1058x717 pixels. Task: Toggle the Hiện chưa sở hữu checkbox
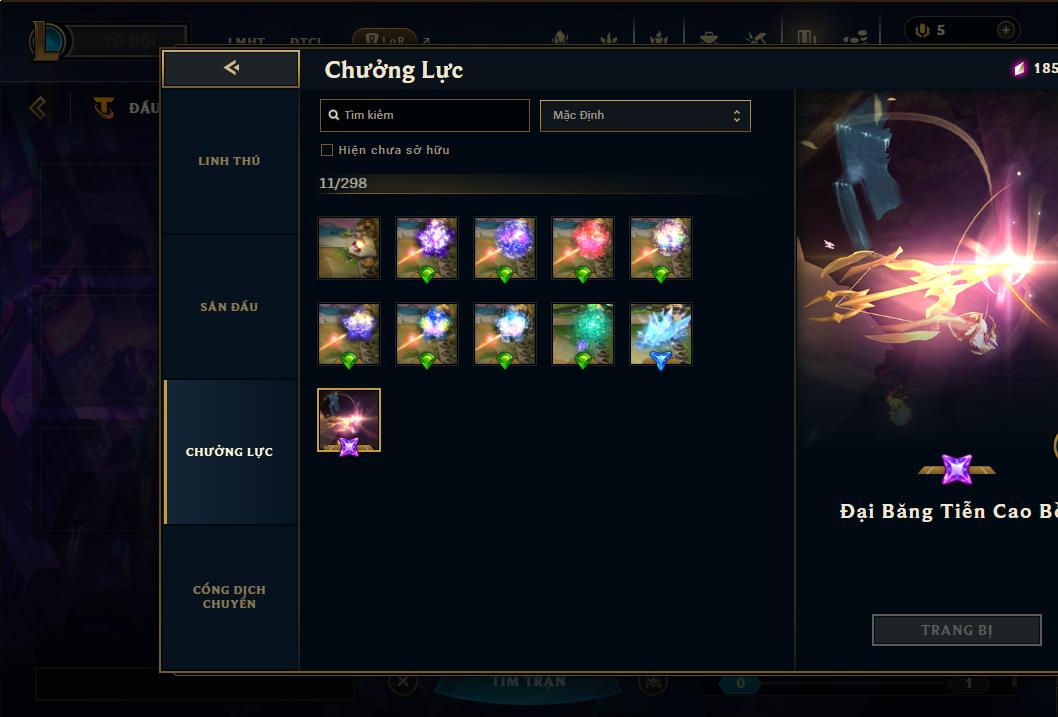(327, 150)
